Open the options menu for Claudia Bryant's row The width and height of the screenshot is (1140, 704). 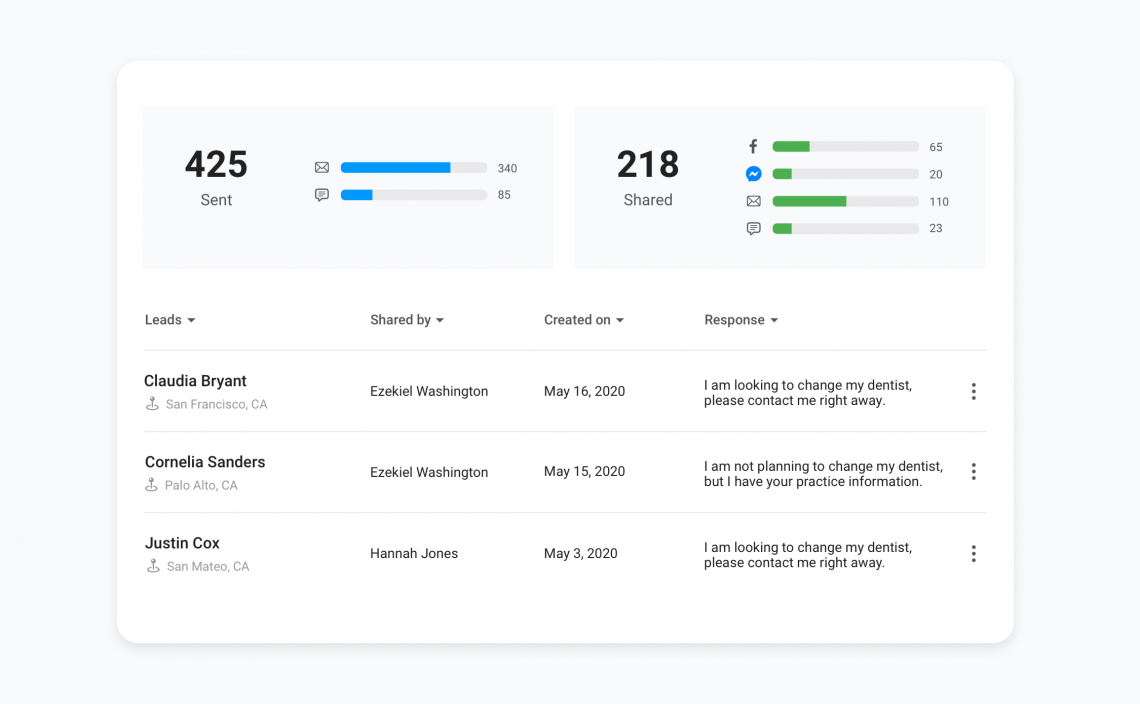(973, 391)
